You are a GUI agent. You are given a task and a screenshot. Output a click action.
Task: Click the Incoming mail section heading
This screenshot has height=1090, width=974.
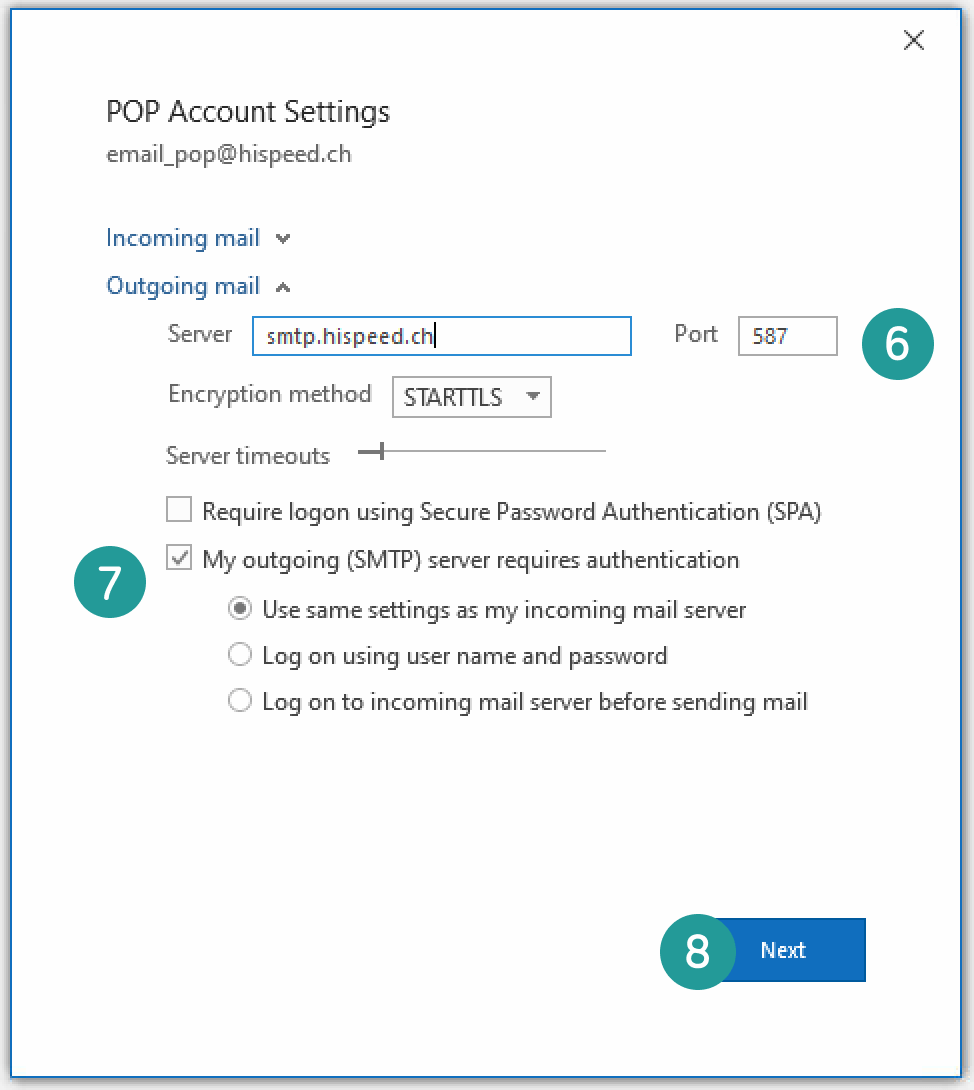click(x=183, y=238)
